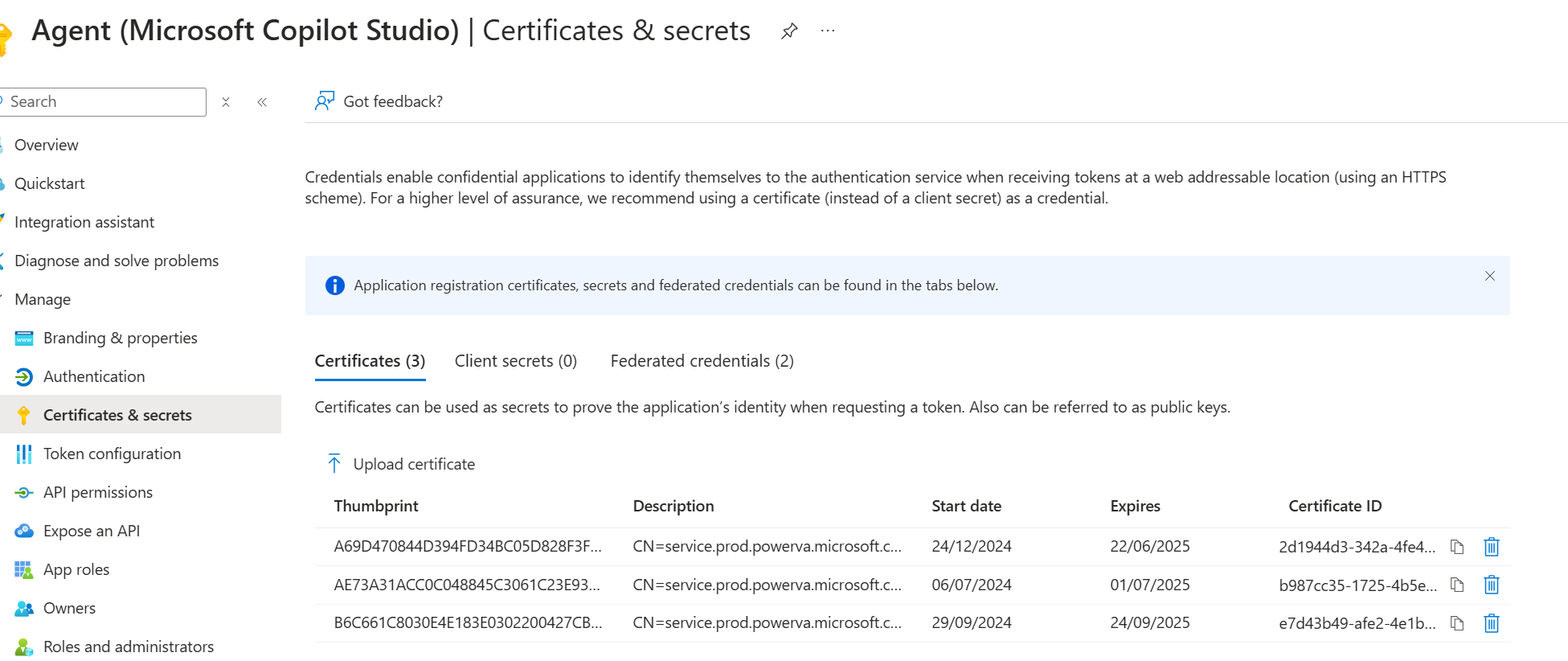Click the expiry date 24/09/2025
The width and height of the screenshot is (1568, 661).
[1150, 623]
